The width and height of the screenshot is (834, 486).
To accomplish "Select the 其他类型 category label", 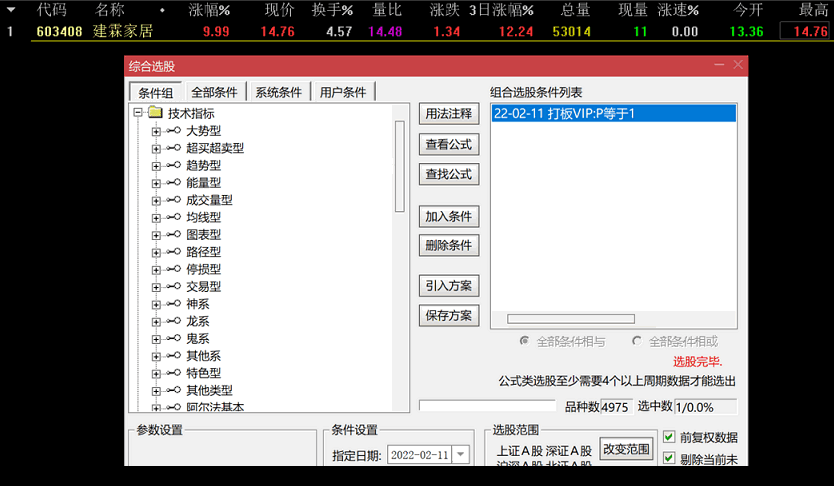I will (x=209, y=390).
